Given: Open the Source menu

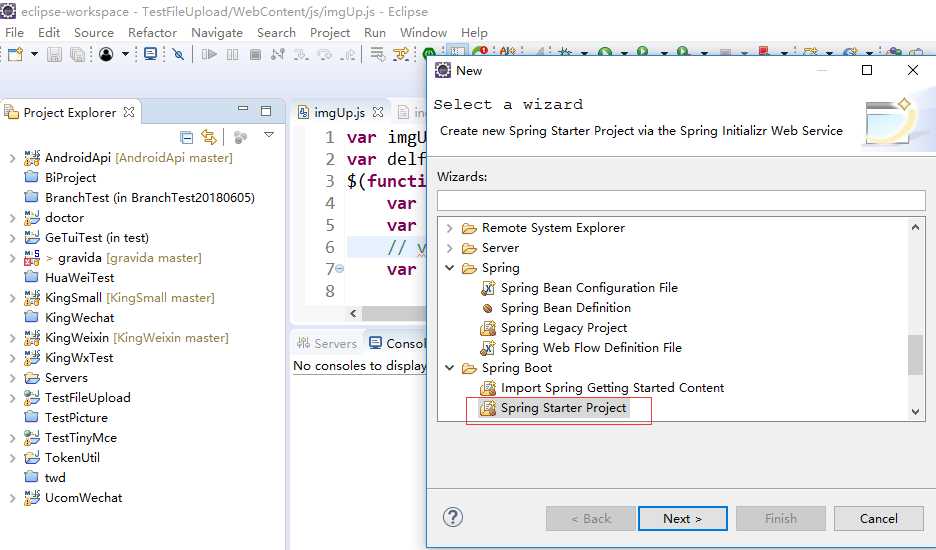Looking at the screenshot, I should coord(94,32).
